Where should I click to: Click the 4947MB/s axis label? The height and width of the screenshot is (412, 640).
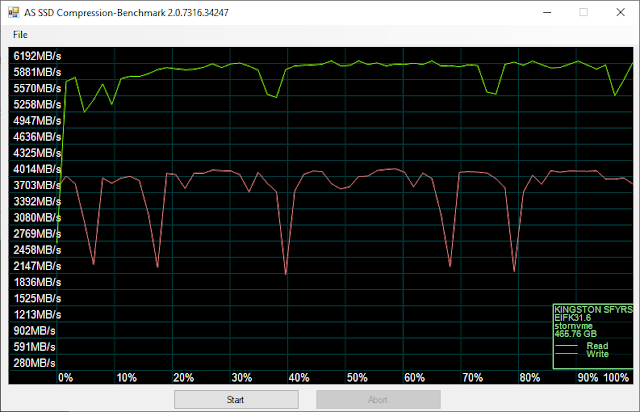pyautogui.click(x=37, y=121)
